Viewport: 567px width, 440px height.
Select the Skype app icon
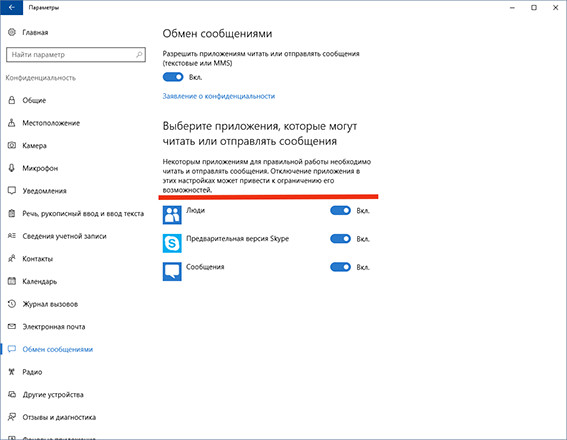pos(172,243)
